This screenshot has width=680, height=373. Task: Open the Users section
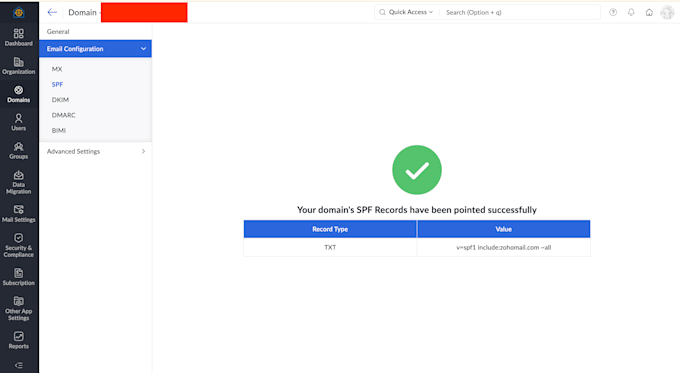pyautogui.click(x=19, y=122)
